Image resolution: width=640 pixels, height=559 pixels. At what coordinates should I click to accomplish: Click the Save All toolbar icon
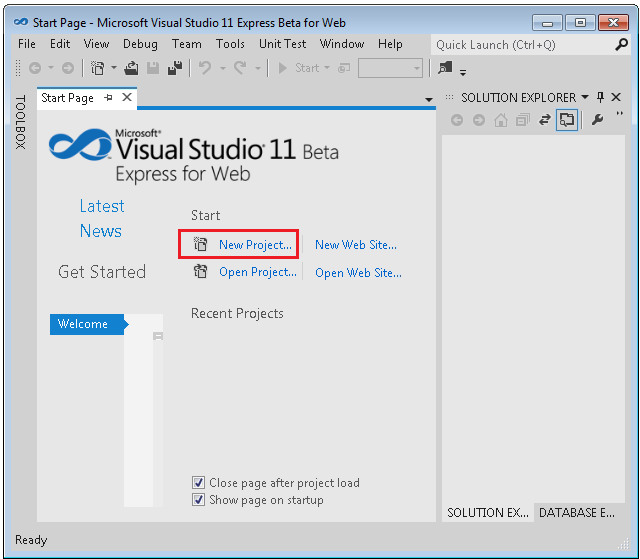(175, 68)
